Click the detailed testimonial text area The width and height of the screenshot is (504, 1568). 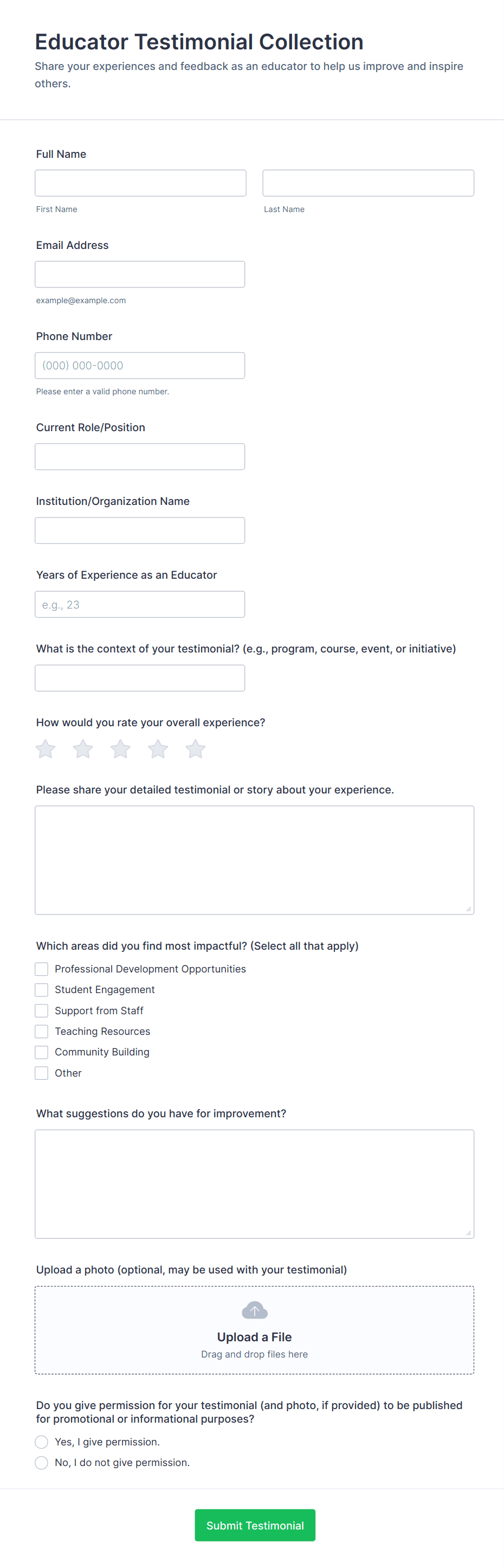point(254,860)
